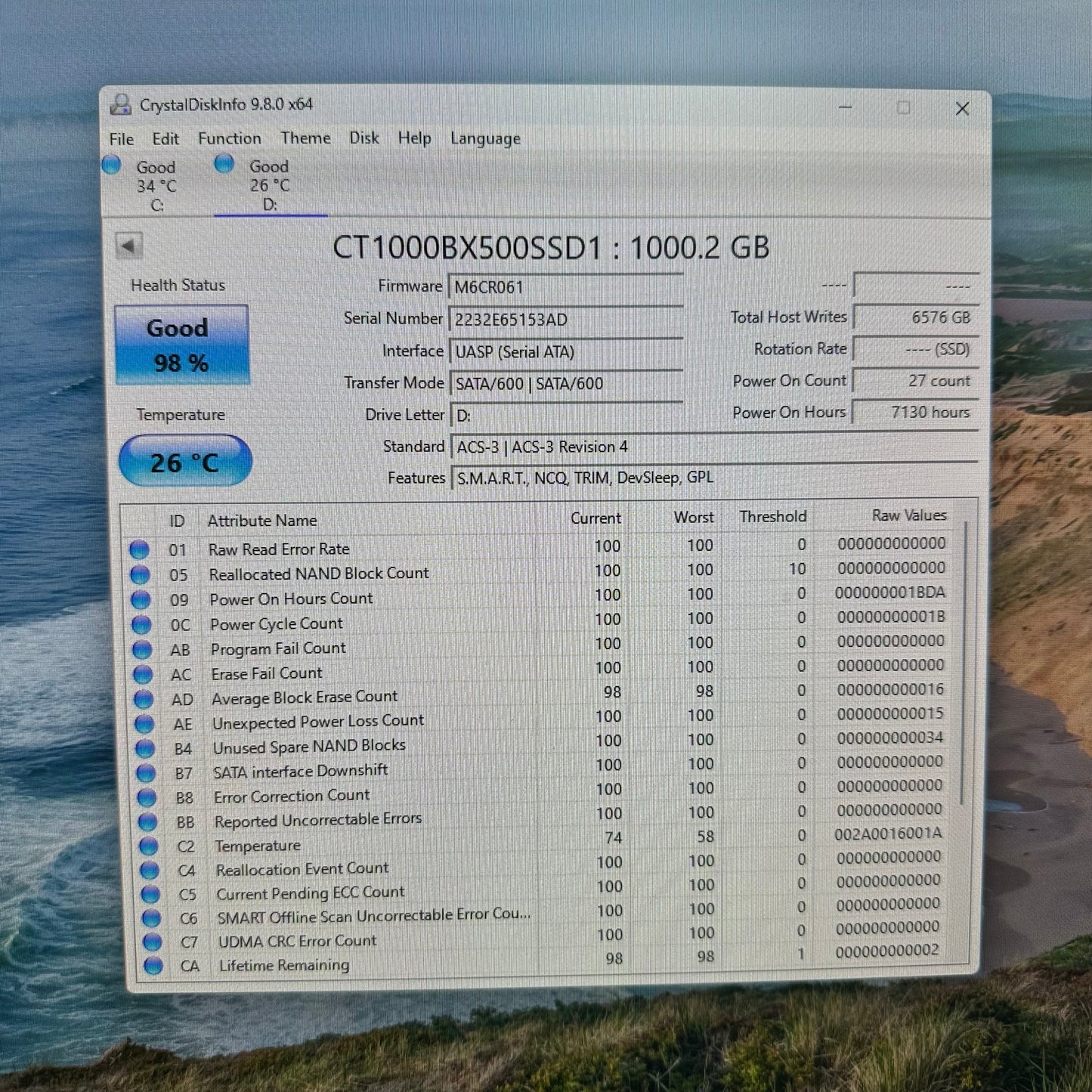Click the disk title CT1000BX500SSD1 : 1000.2 GB

(x=551, y=248)
